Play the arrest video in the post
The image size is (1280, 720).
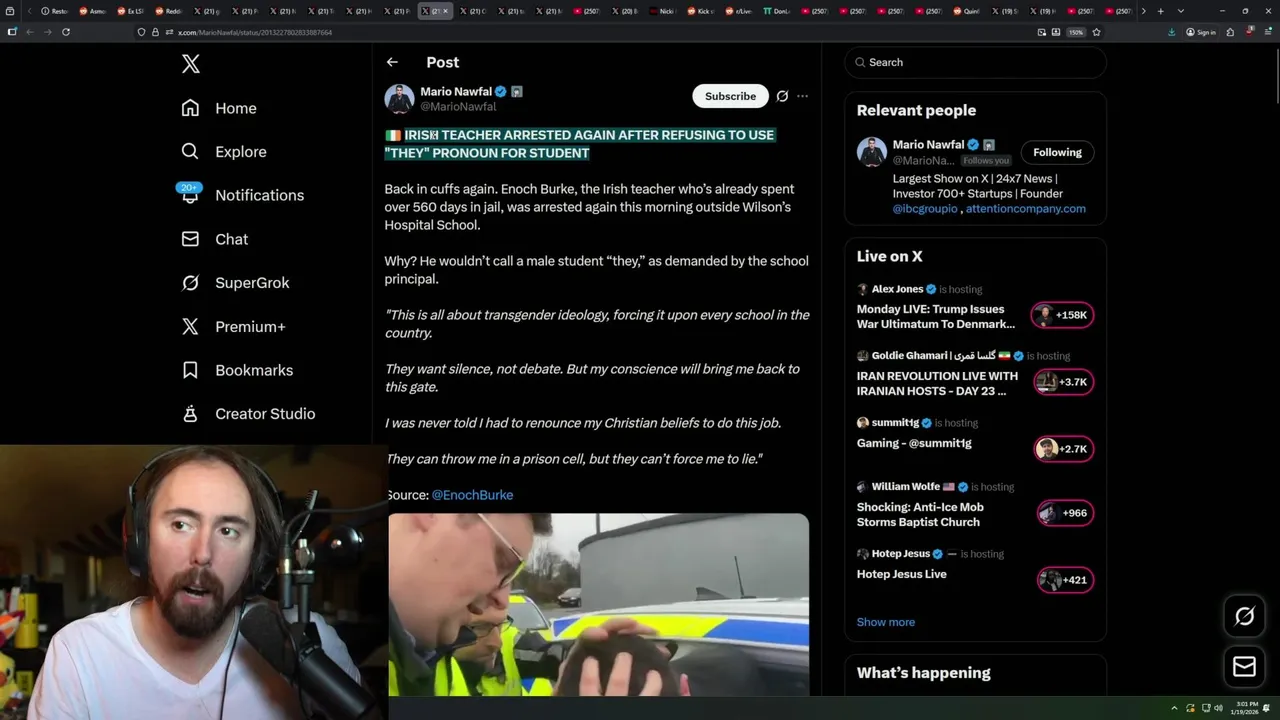click(x=598, y=605)
